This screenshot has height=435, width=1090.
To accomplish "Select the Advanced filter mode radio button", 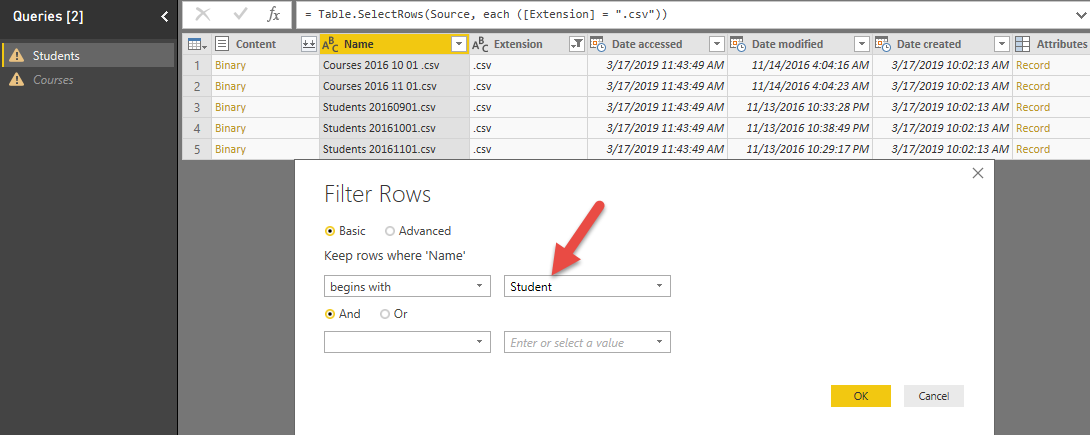I will pyautogui.click(x=390, y=231).
